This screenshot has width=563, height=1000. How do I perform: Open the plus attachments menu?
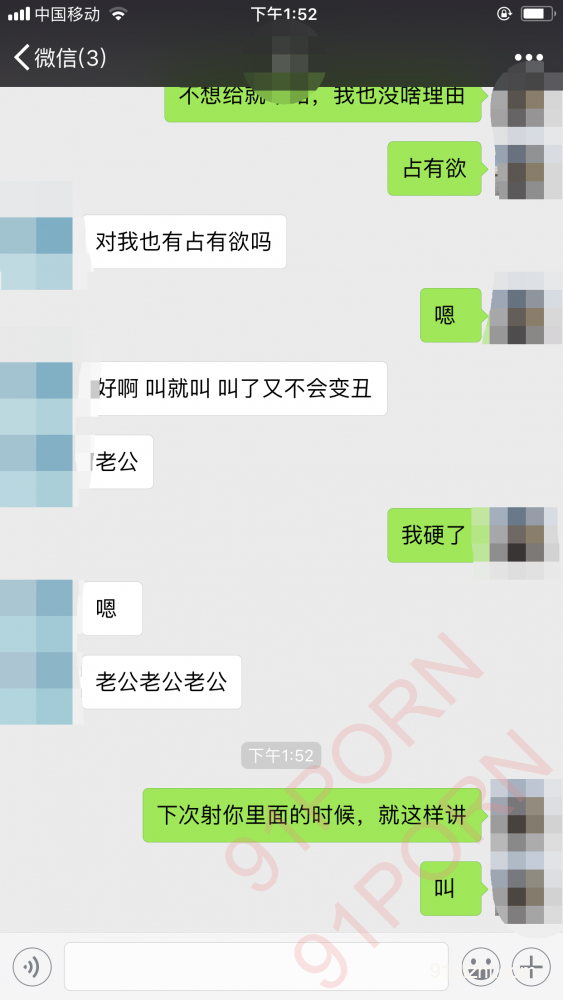coord(530,967)
